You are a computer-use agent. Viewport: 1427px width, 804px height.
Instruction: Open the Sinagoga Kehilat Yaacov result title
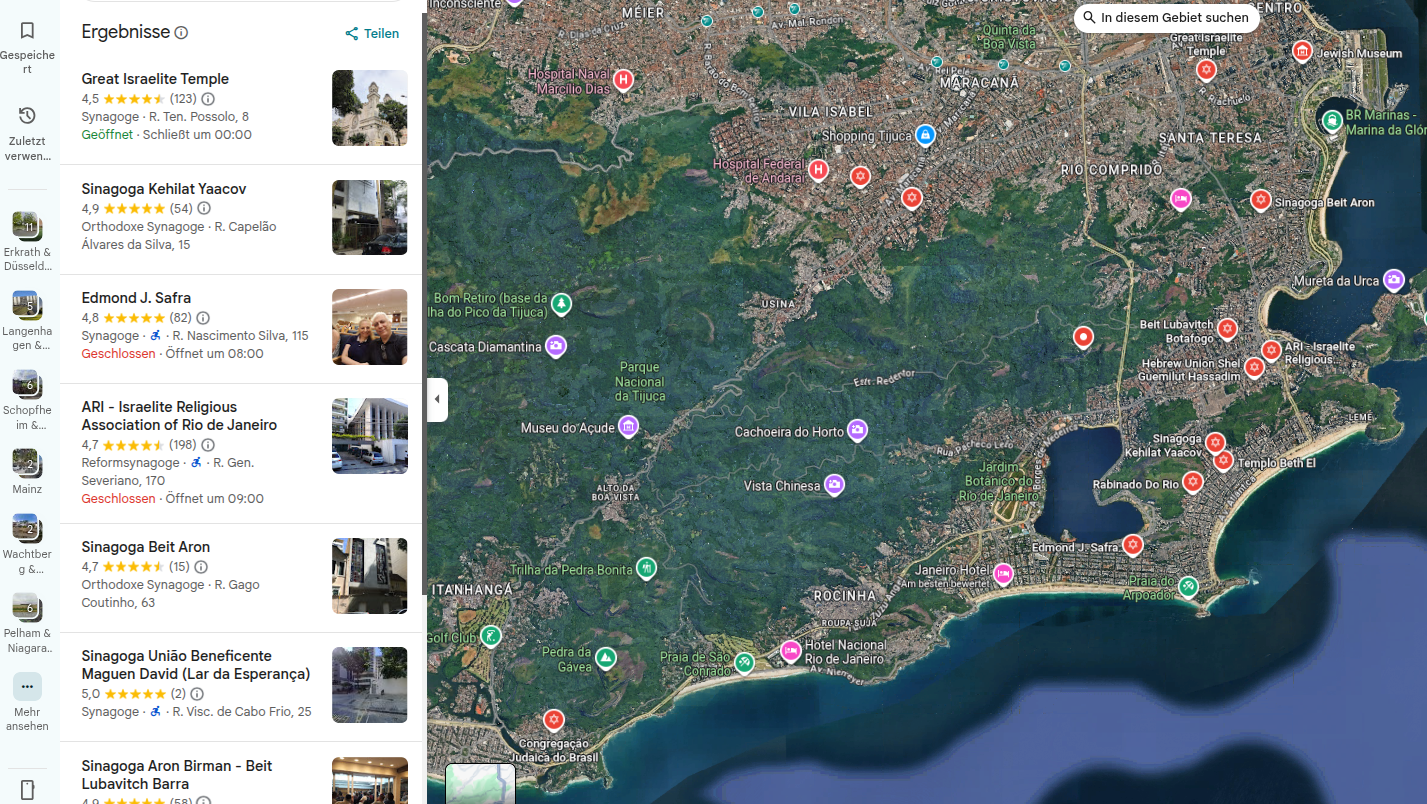[164, 189]
